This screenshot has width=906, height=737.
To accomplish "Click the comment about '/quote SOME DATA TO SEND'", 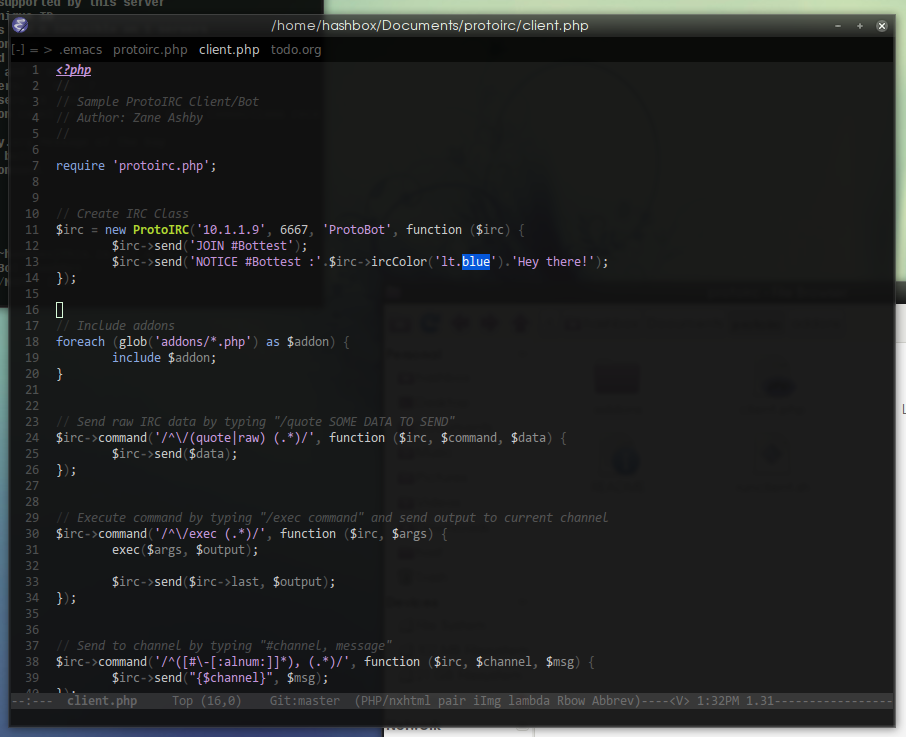I will click(x=255, y=422).
